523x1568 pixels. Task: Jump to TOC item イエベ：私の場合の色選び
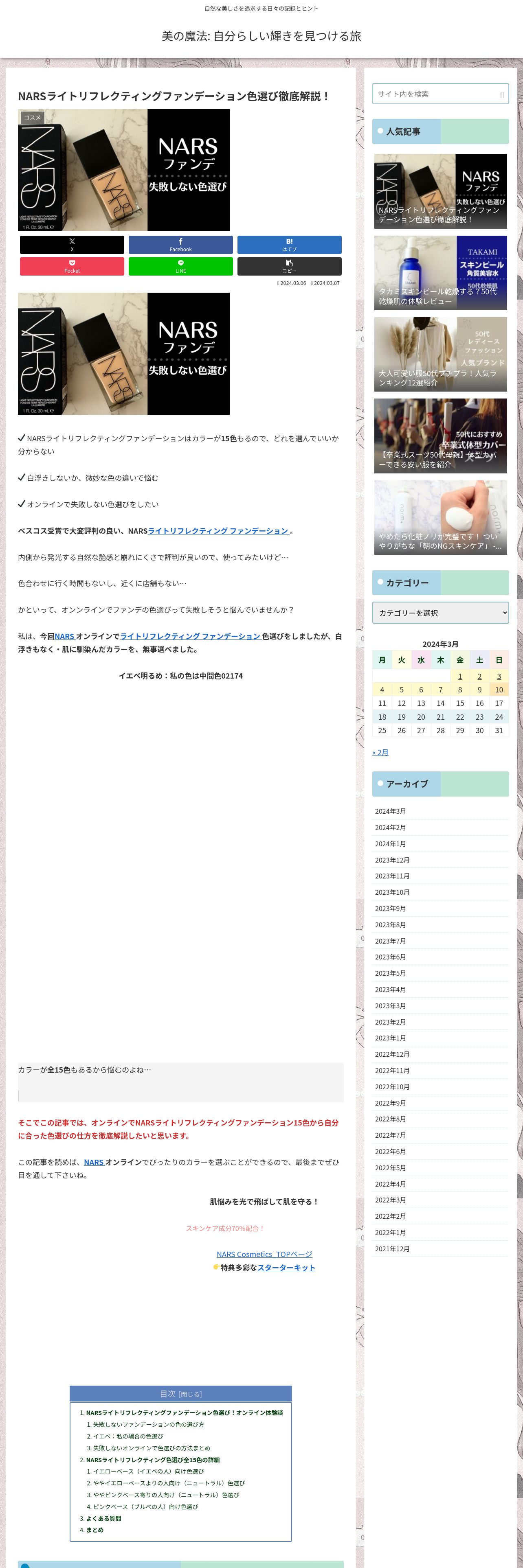click(x=128, y=1436)
